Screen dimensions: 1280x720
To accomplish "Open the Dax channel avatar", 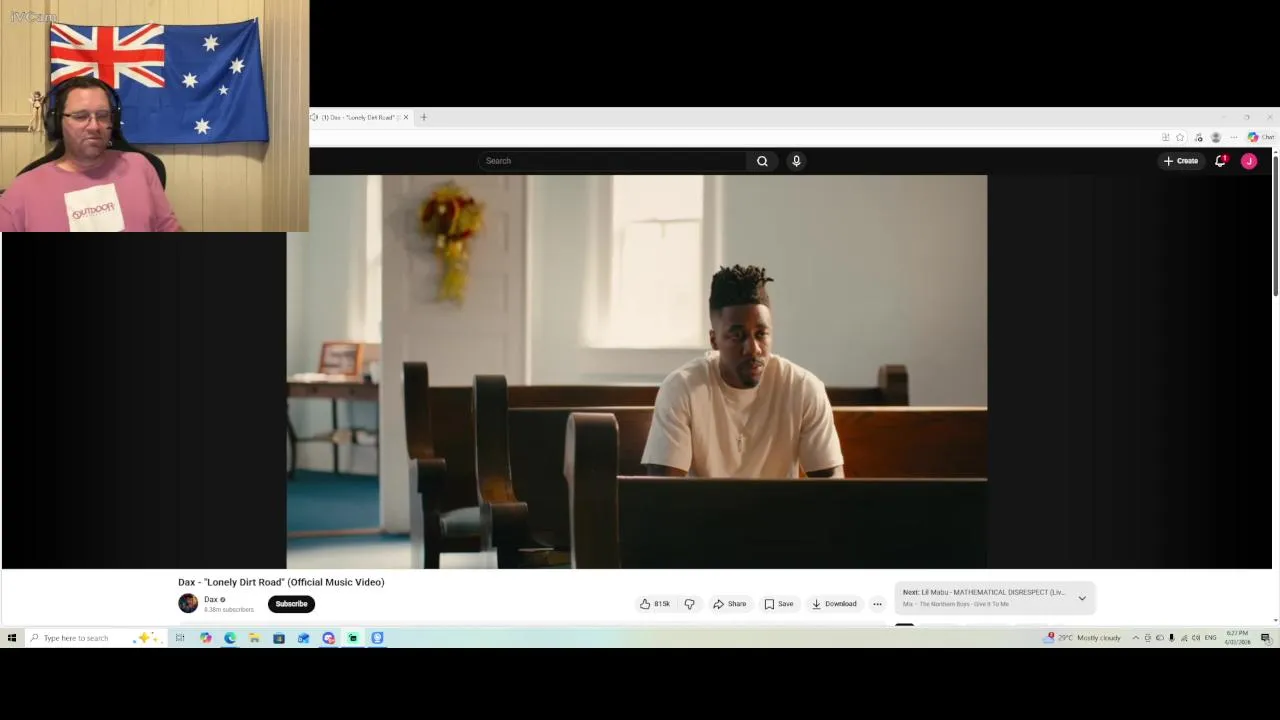I will pyautogui.click(x=188, y=603).
